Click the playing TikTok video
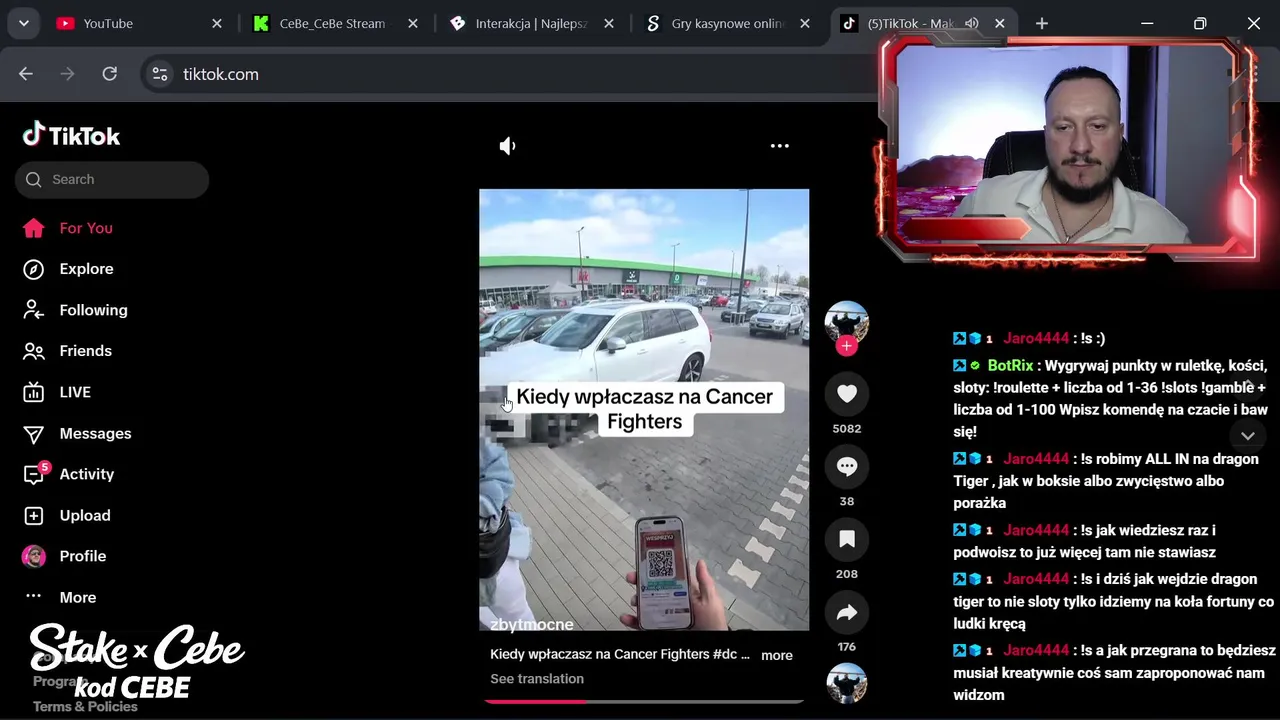 [x=644, y=410]
